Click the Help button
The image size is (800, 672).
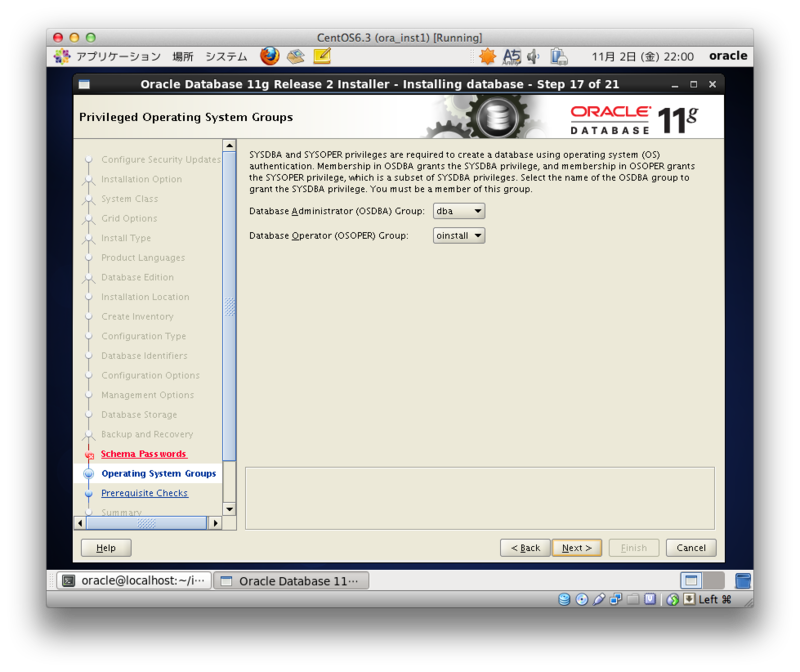click(106, 547)
